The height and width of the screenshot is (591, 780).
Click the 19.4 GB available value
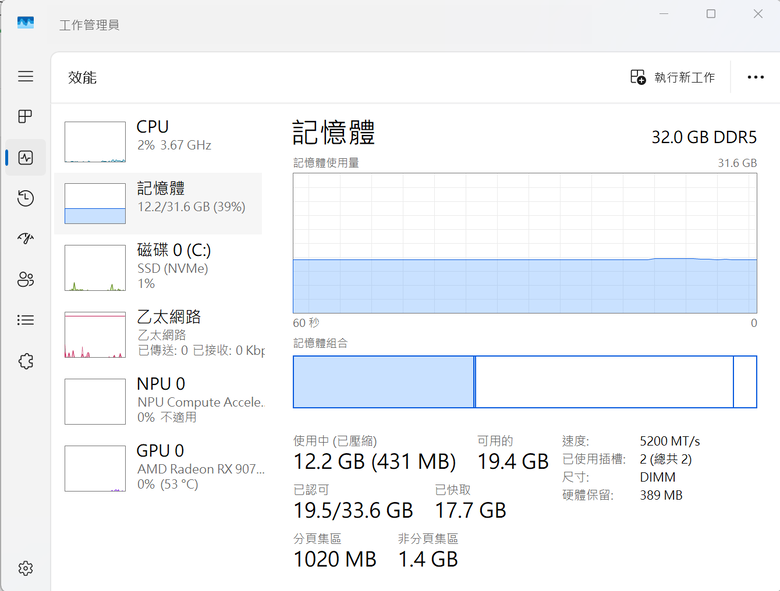pyautogui.click(x=513, y=462)
